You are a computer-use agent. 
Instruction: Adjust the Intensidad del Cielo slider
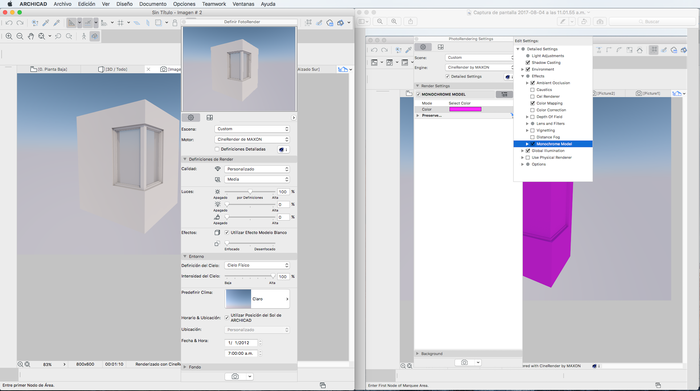tap(250, 276)
